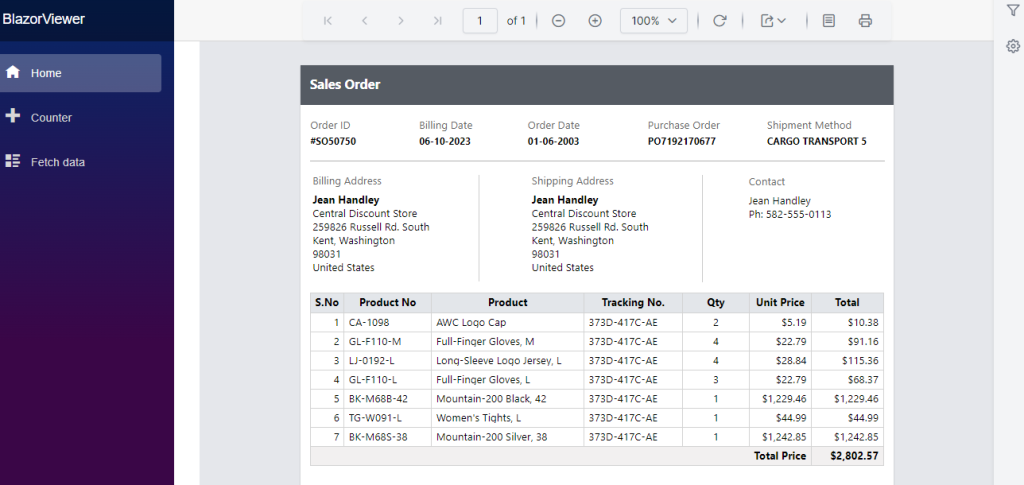The height and width of the screenshot is (485, 1024).
Task: Open viewer settings gear icon
Action: [x=1012, y=46]
